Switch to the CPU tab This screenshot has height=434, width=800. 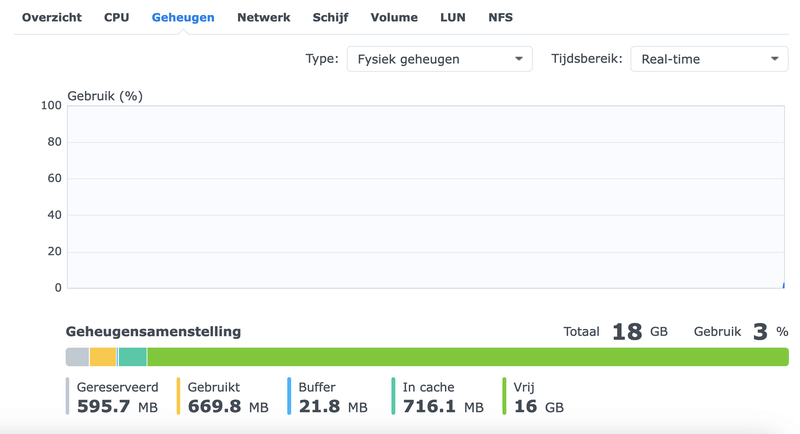[116, 17]
